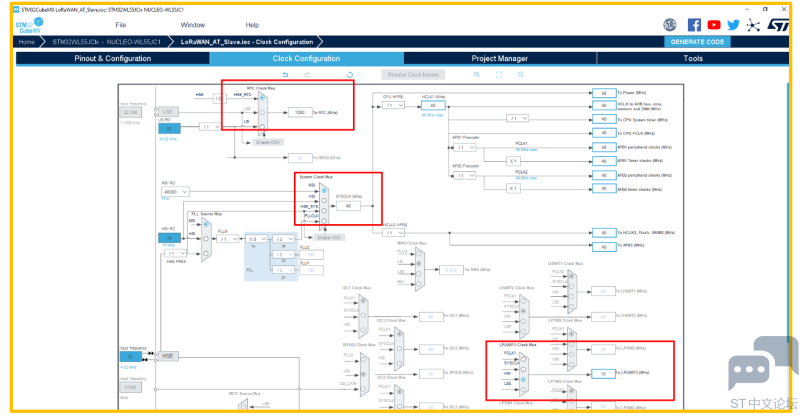
Task: Select LSE in the RTC Clock Mux
Action: click(262, 112)
